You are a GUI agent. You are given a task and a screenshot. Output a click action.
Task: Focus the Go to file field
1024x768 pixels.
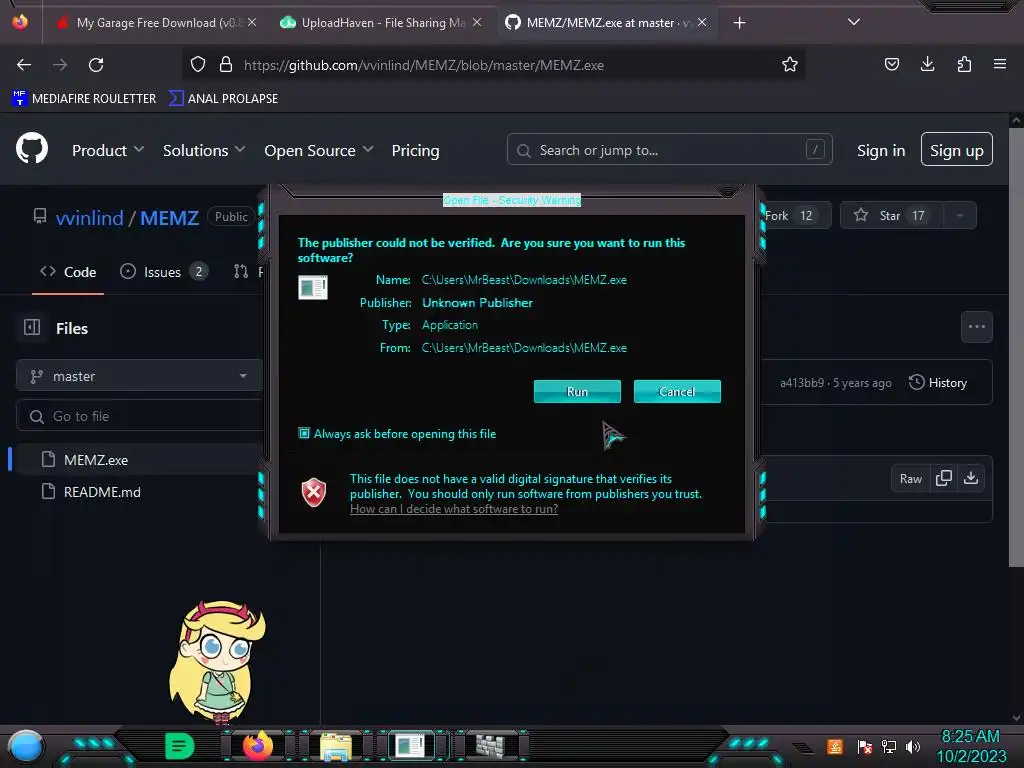(139, 416)
